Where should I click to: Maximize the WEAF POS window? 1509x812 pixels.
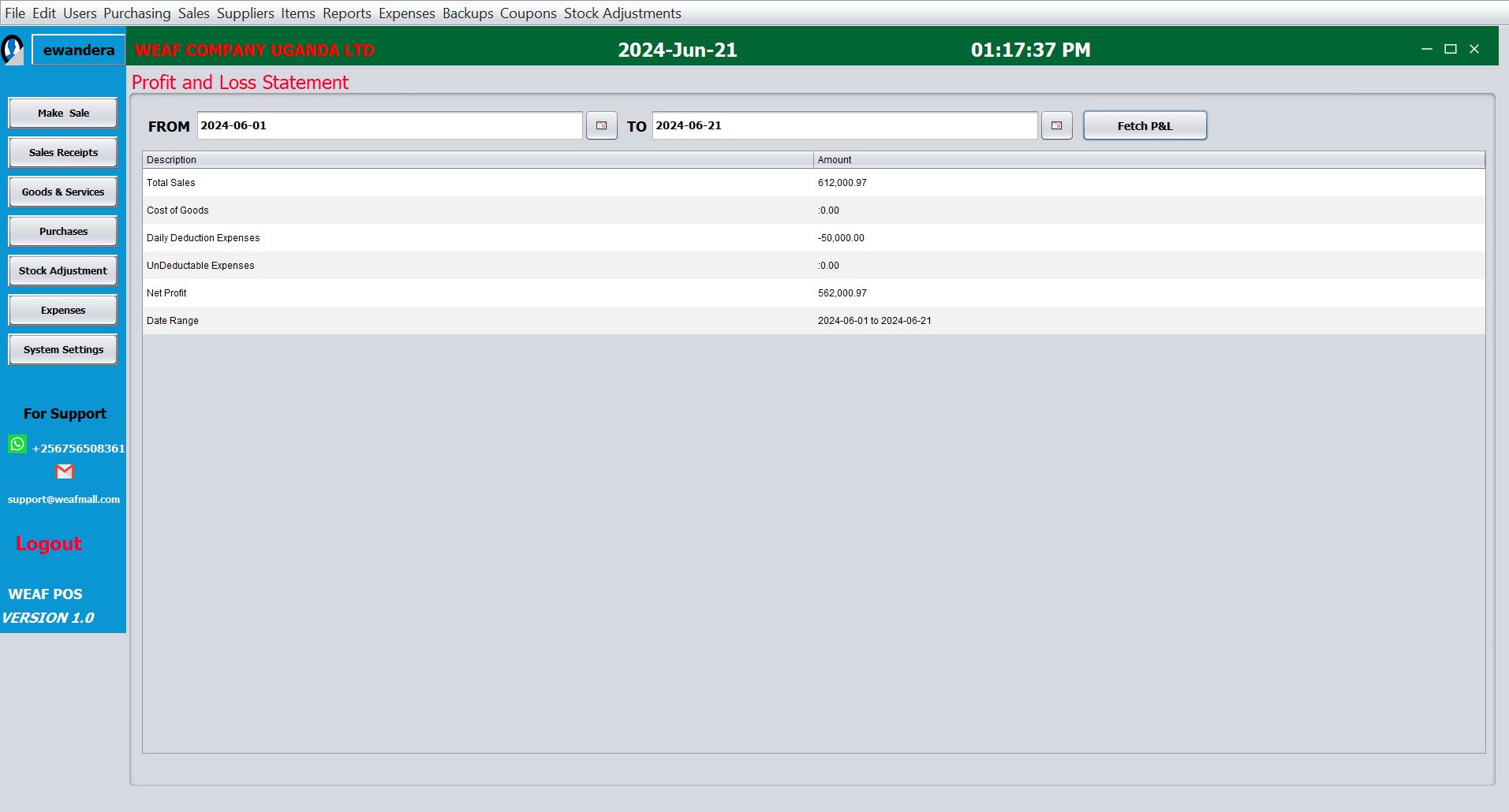coord(1450,49)
